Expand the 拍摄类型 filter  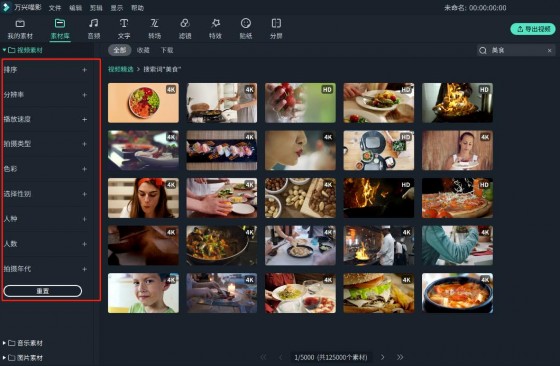(84, 144)
